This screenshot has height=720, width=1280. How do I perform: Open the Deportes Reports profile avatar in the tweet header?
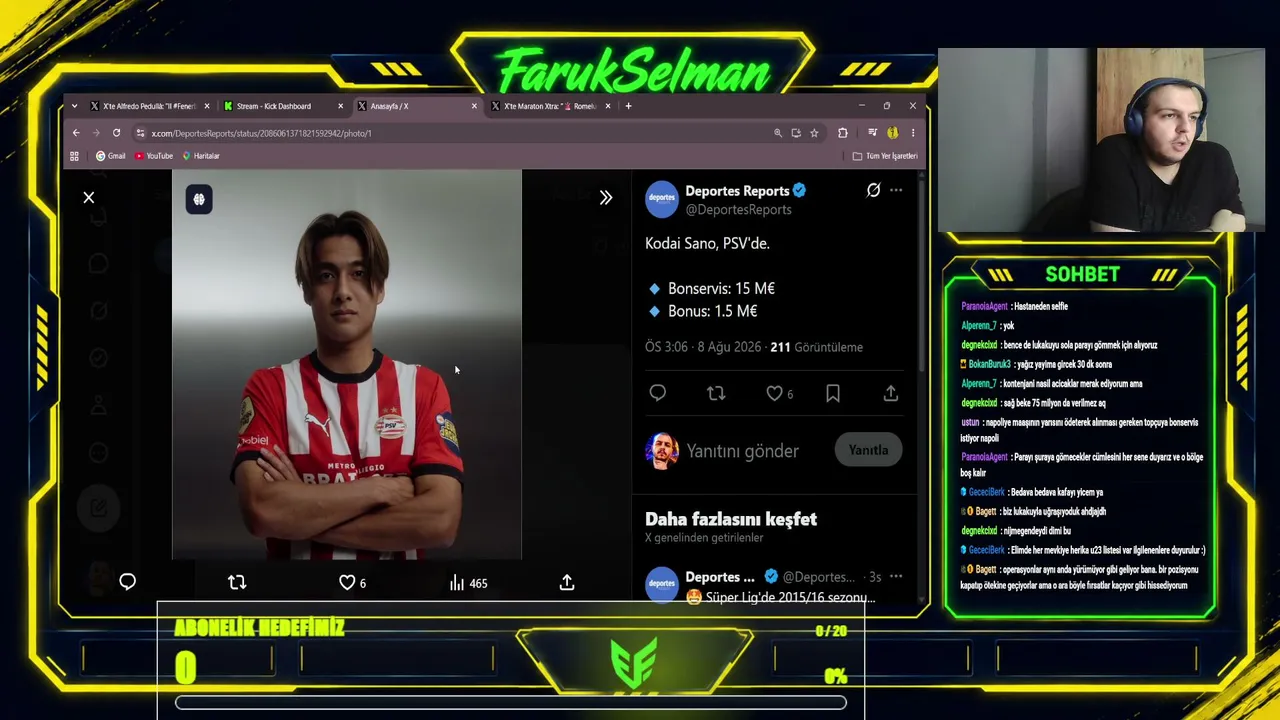click(x=662, y=199)
